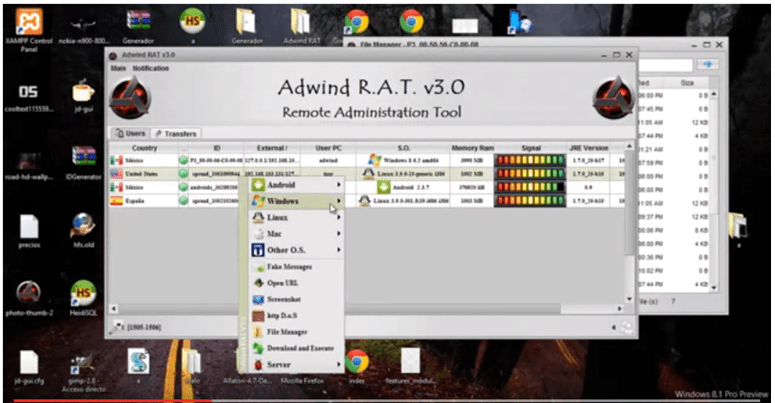Click the Windows 8 OS icon in first row
775x403 pixels.
[x=375, y=160]
